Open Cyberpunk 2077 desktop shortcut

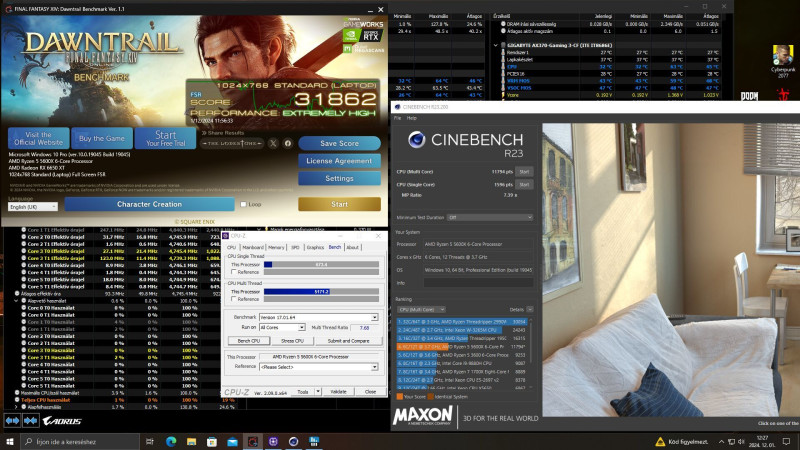tap(782, 61)
